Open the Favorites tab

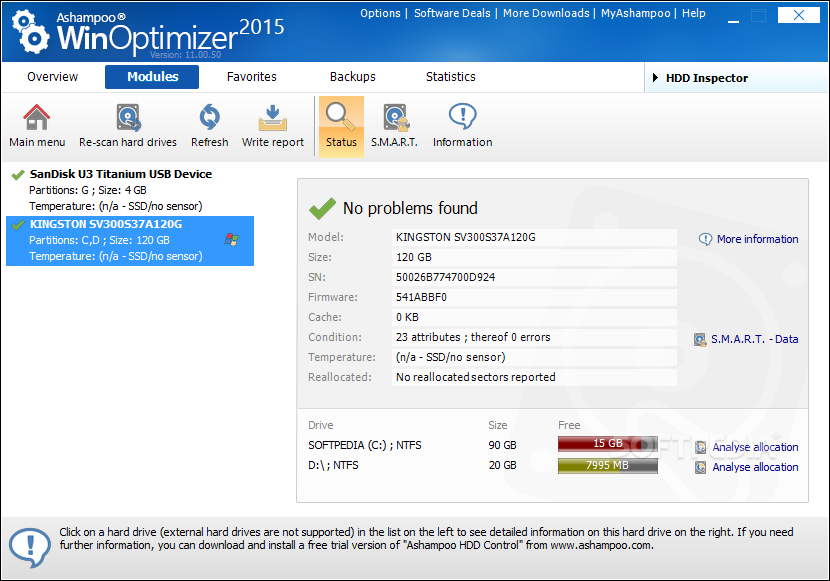click(x=251, y=77)
